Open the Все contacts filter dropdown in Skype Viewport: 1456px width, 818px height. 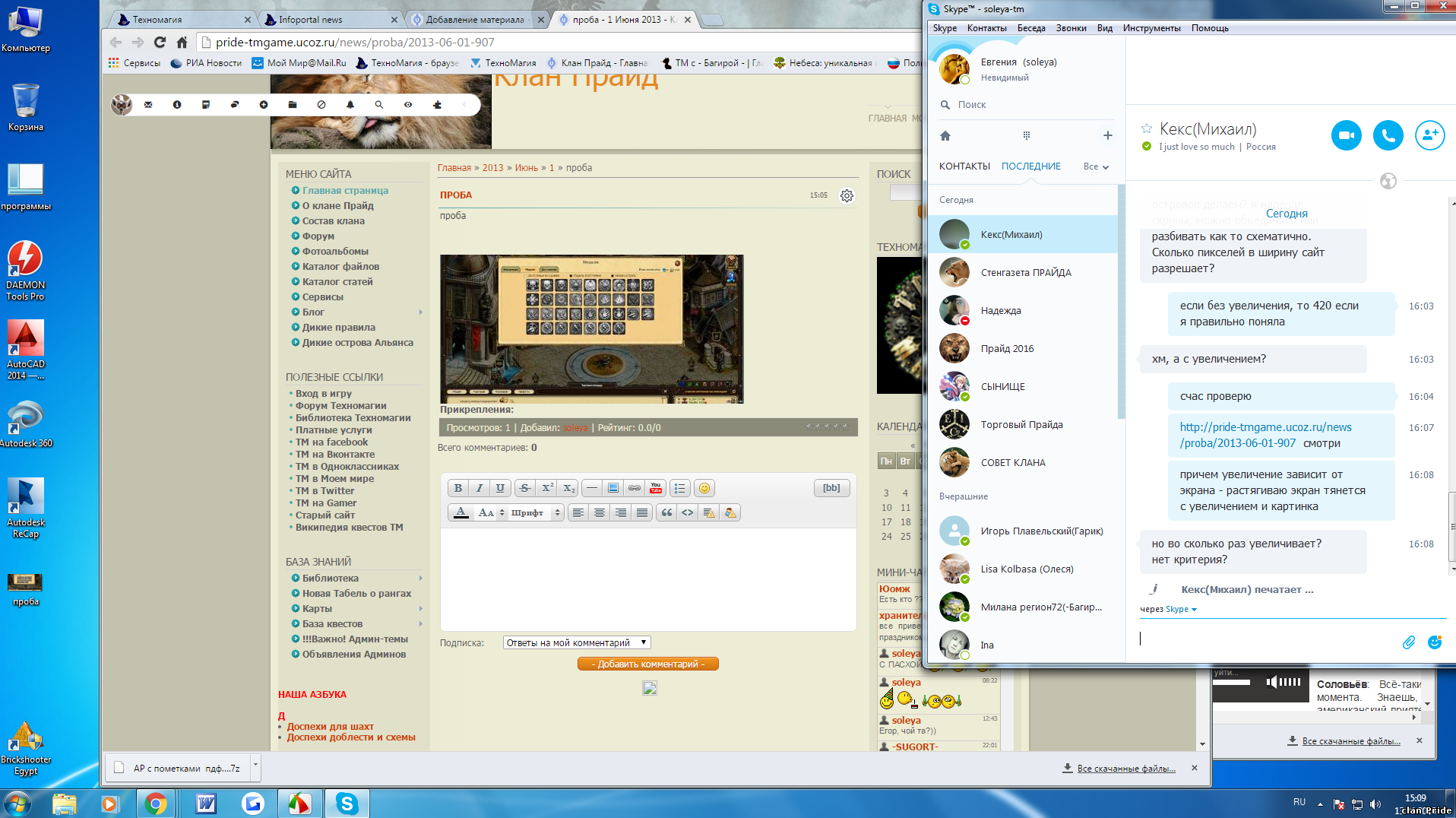pyautogui.click(x=1096, y=166)
